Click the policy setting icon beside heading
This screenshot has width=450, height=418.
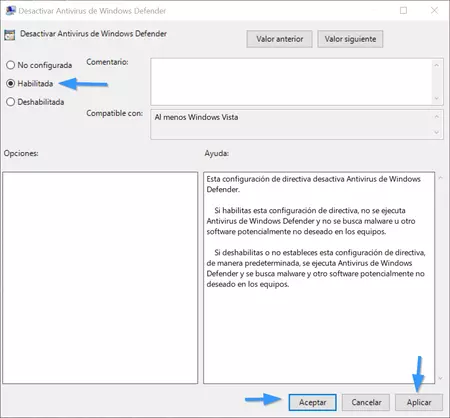click(x=10, y=35)
